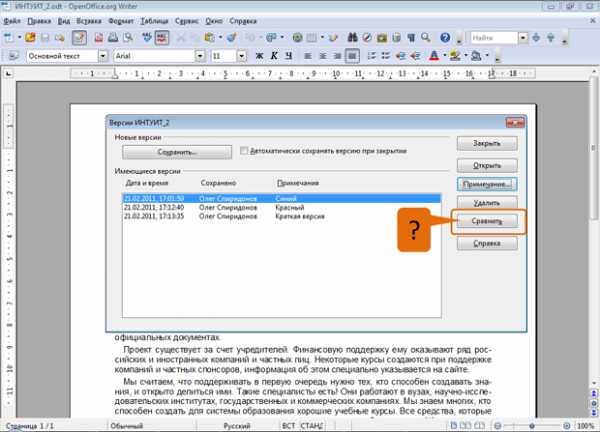600x432 pixels.
Task: Toggle the AutoSpellcheck icon
Action: click(162, 37)
